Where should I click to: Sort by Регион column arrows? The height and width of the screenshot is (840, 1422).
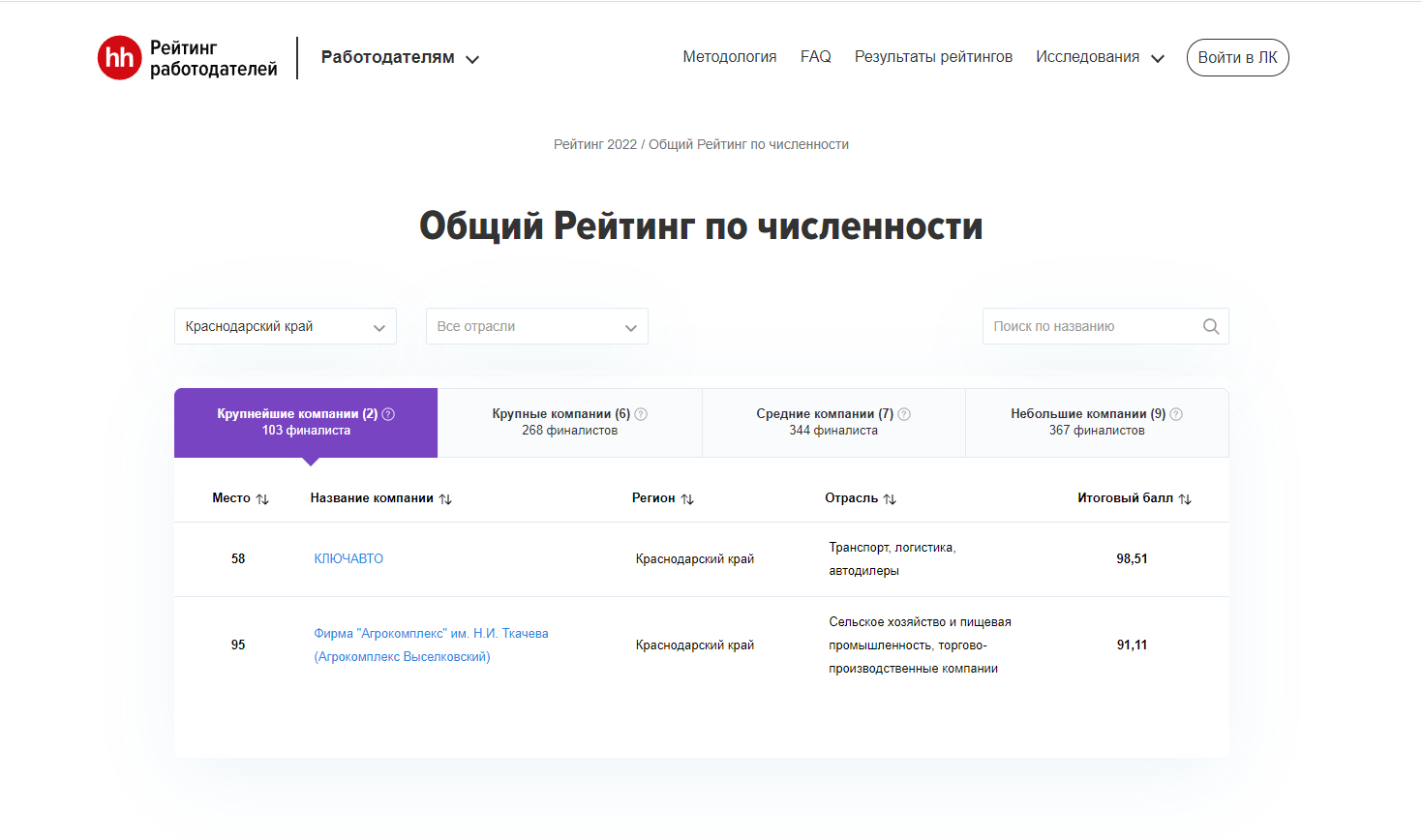click(x=687, y=499)
